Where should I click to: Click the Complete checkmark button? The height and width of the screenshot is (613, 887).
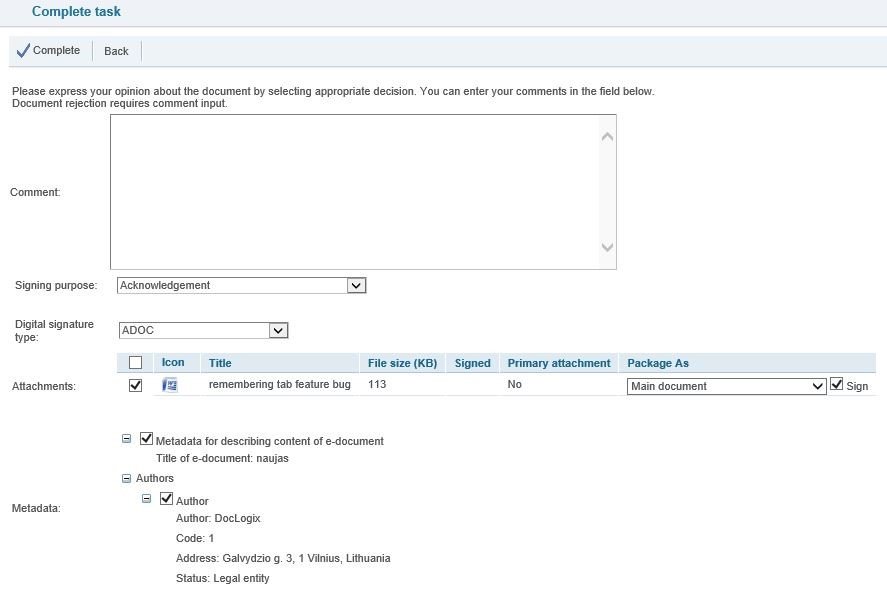48,51
